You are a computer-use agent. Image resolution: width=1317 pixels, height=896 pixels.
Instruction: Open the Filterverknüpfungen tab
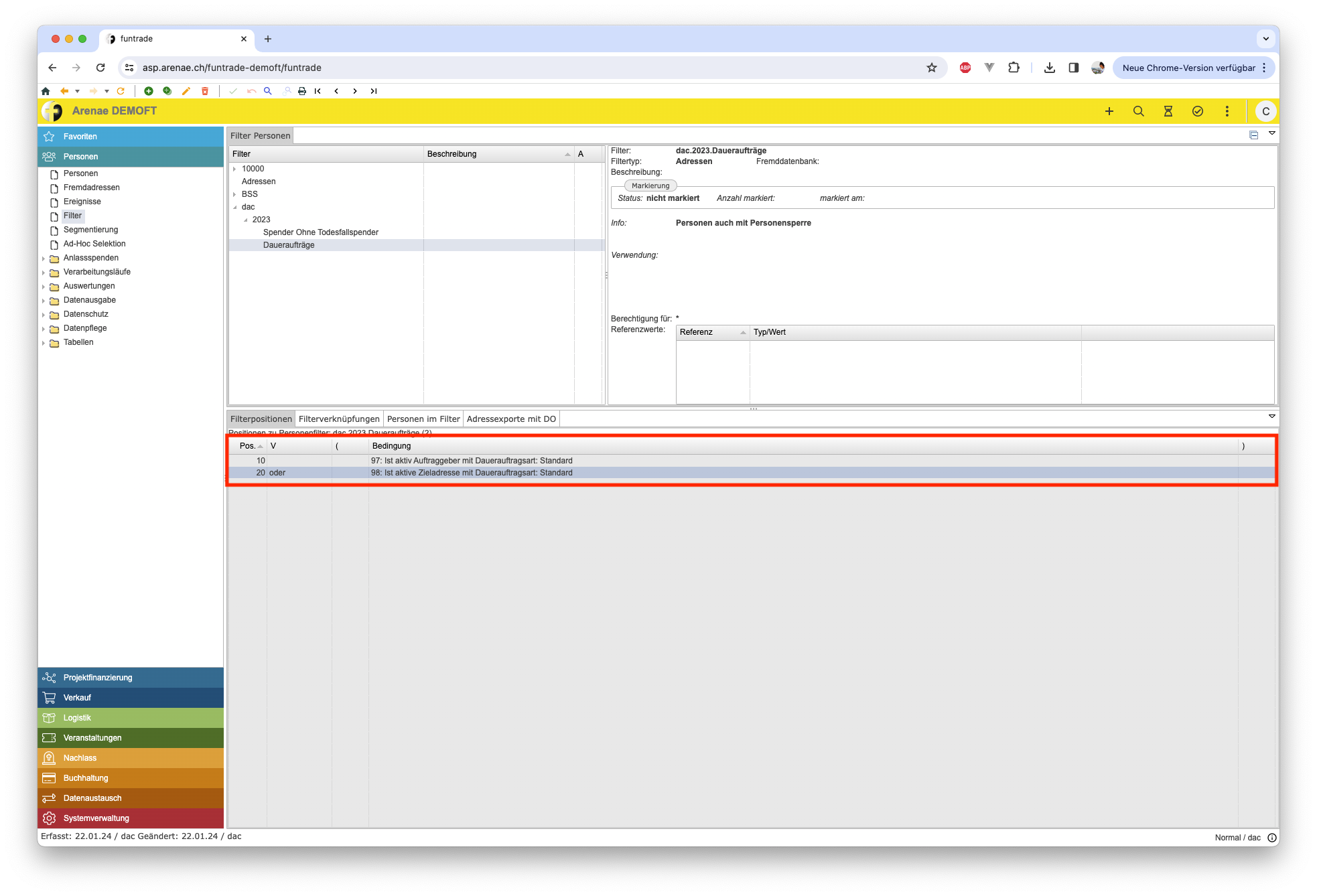pos(339,419)
